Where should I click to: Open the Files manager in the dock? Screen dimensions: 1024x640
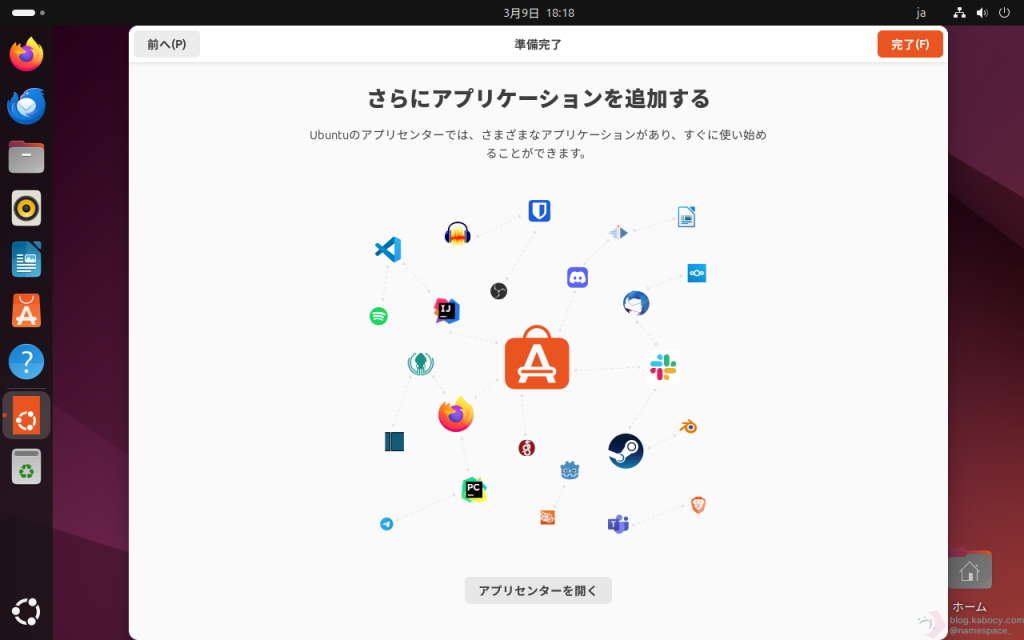point(27,157)
